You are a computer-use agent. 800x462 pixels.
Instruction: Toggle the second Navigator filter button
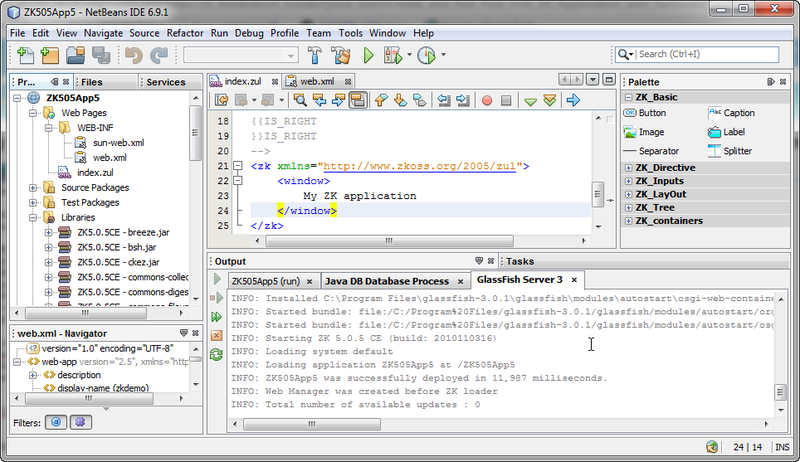click(80, 422)
